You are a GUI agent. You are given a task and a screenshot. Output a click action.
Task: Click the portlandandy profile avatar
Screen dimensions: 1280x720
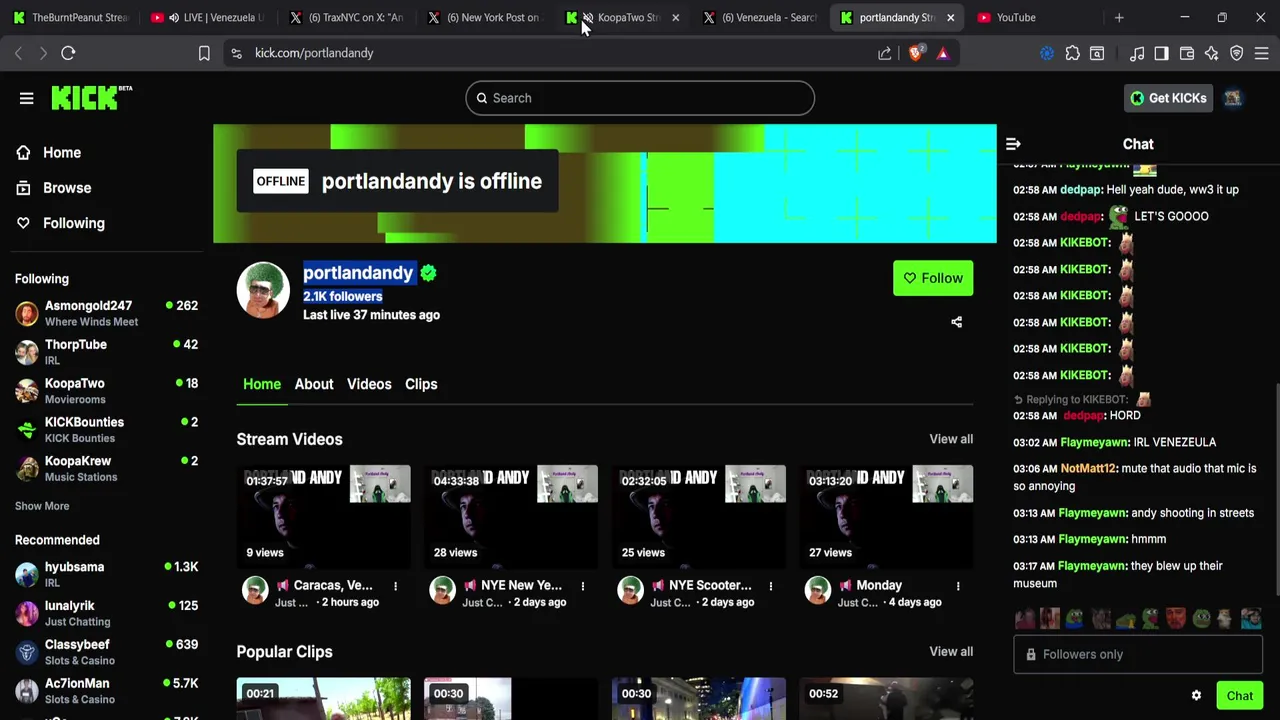(263, 290)
